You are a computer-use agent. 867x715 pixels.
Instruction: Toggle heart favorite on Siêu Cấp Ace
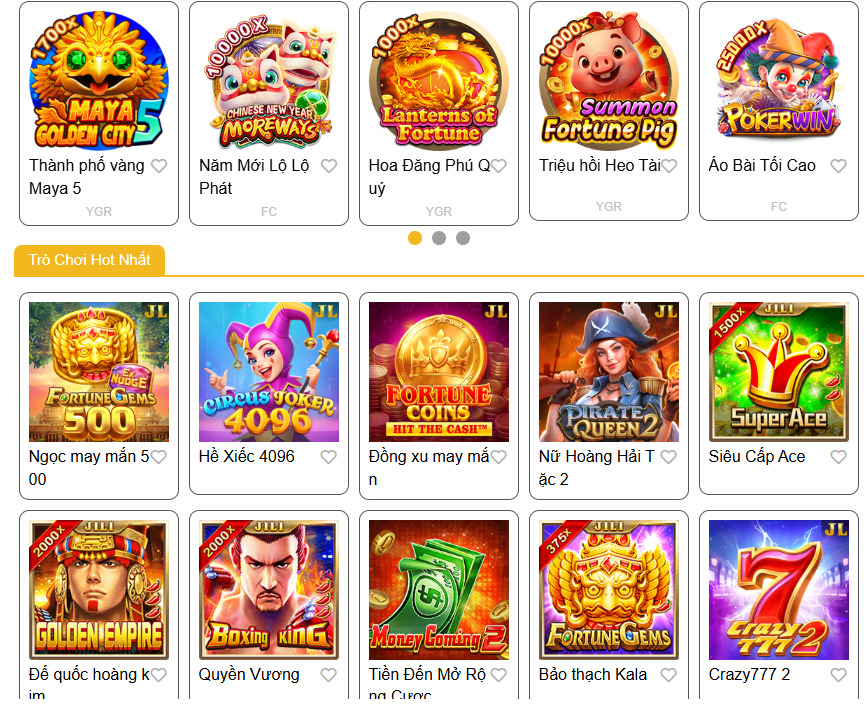839,457
